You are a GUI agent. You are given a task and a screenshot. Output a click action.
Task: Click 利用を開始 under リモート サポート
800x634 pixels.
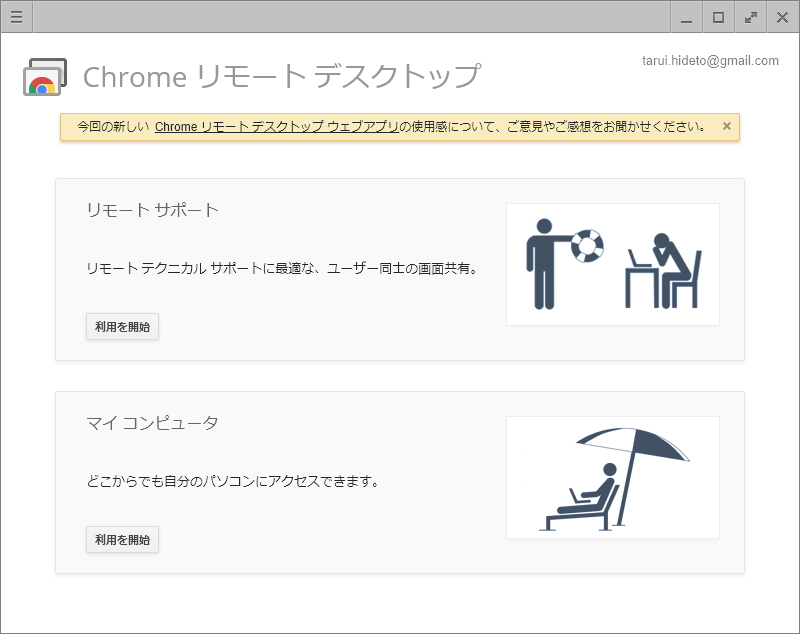pos(122,326)
